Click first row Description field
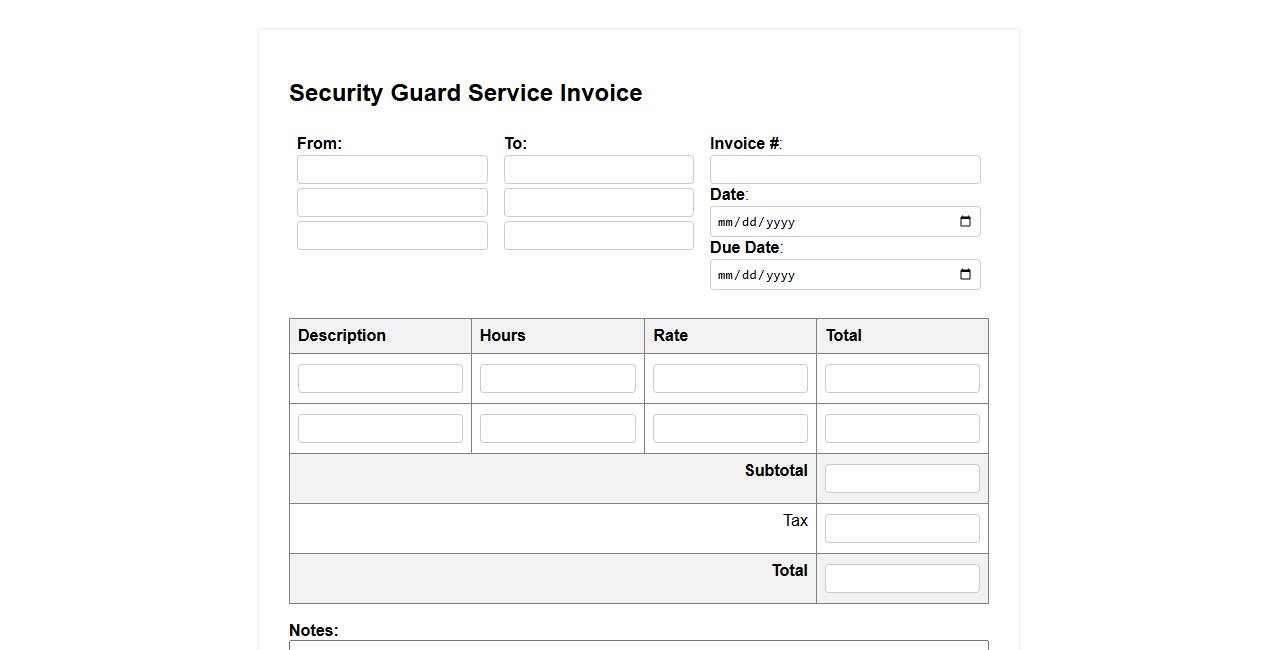Screen dimensions: 1278x650 tap(380, 379)
